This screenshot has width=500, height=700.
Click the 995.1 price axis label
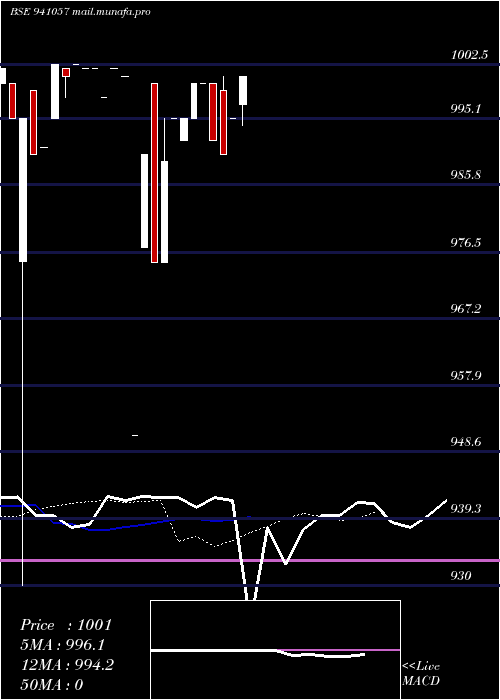[x=466, y=108]
